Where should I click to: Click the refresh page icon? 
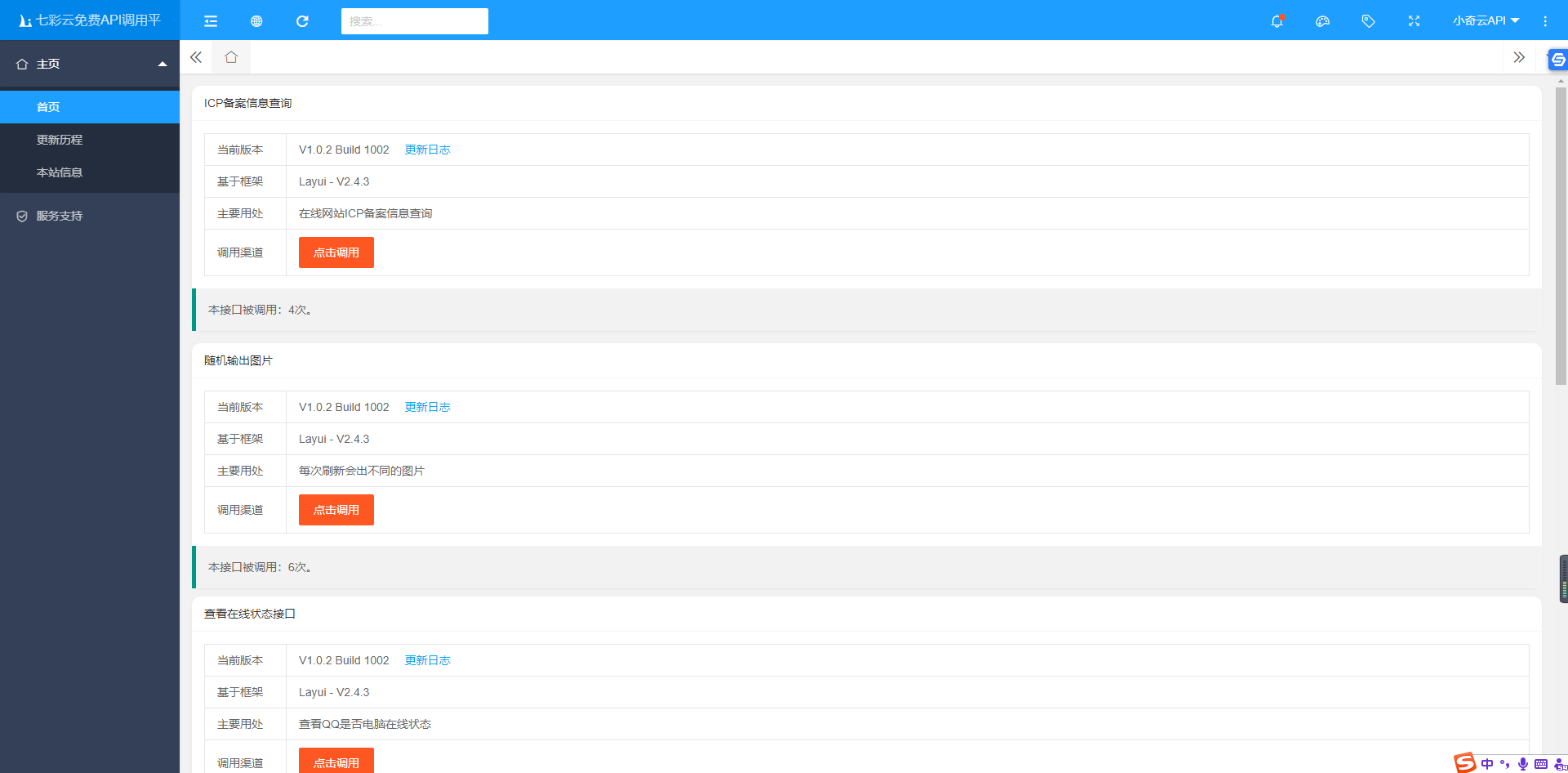[302, 21]
